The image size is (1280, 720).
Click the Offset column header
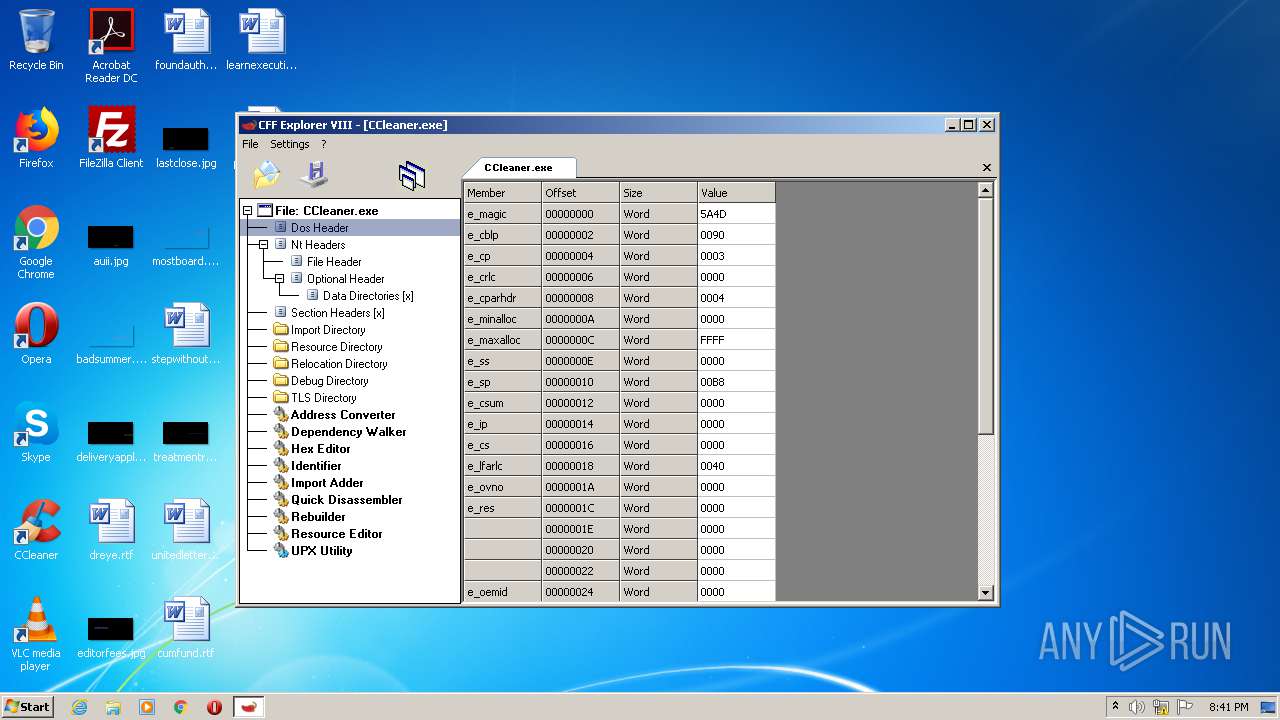tap(580, 192)
